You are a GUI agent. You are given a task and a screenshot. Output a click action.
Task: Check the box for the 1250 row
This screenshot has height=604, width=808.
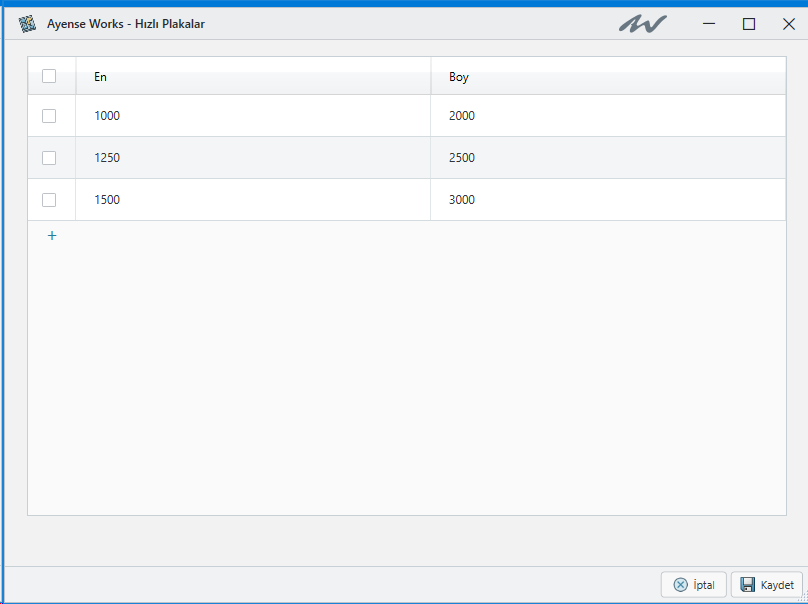49,158
